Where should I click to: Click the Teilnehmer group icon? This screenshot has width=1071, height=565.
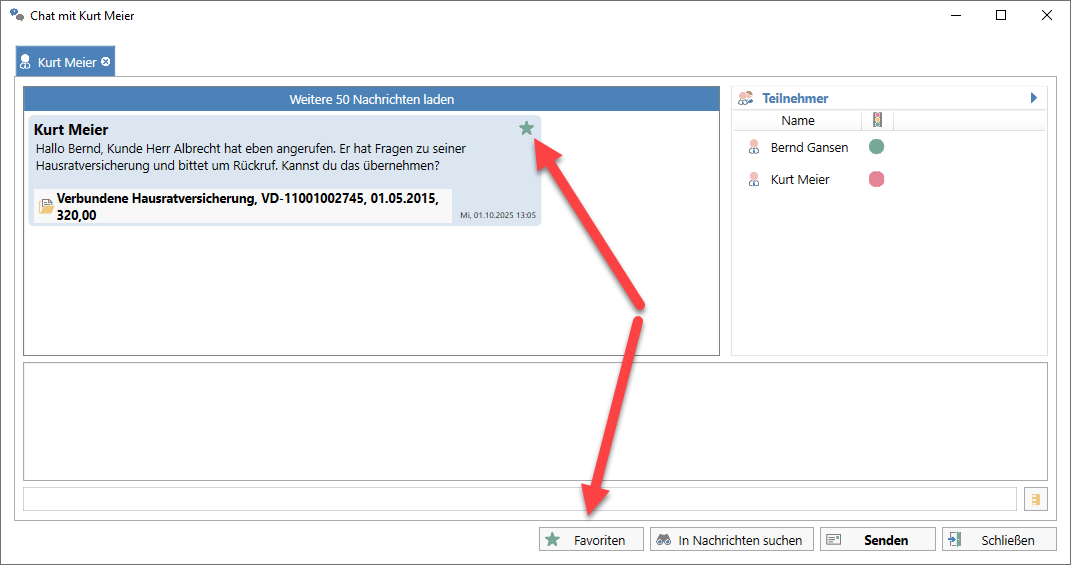pos(746,98)
